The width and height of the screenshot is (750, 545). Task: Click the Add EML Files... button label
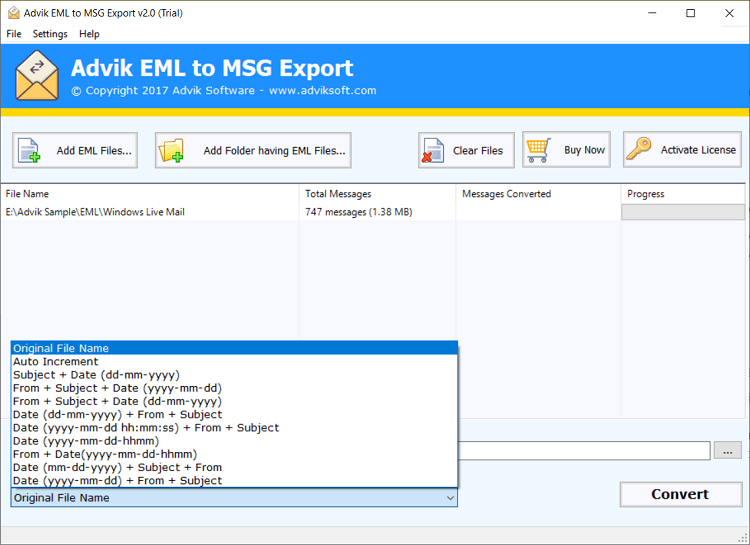pyautogui.click(x=94, y=151)
